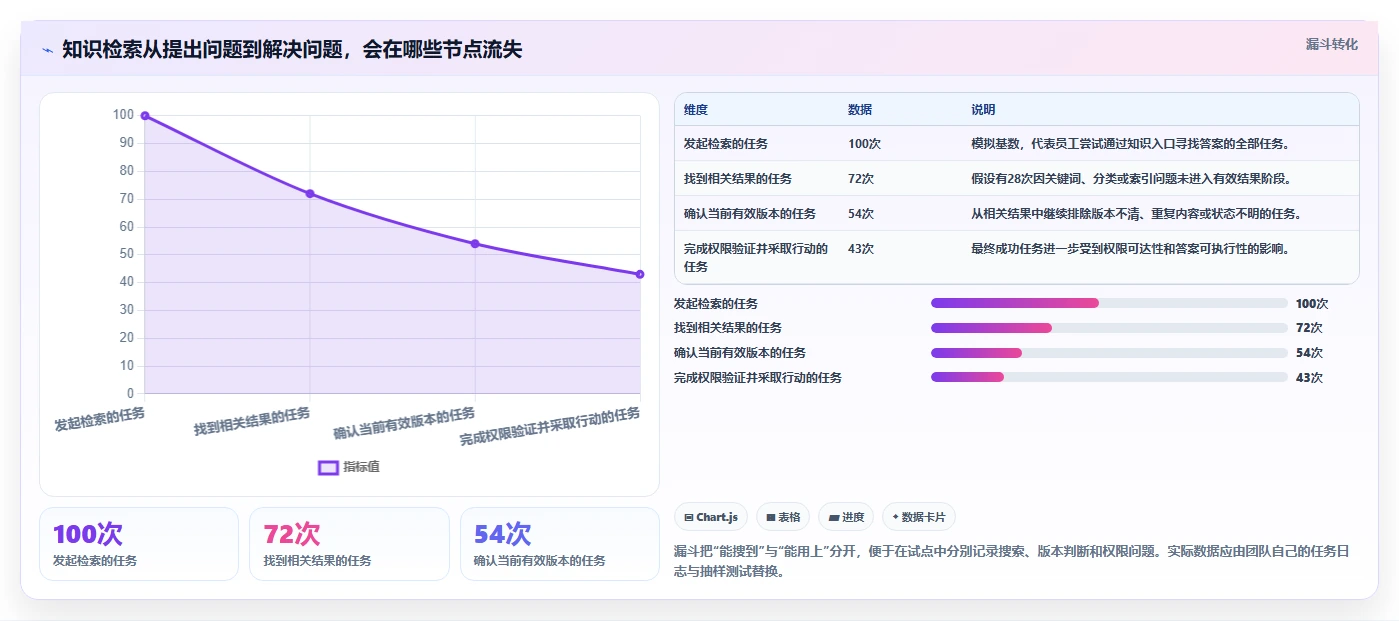
Task: Toggle the 指标值 legend swatch
Action: pos(328,467)
